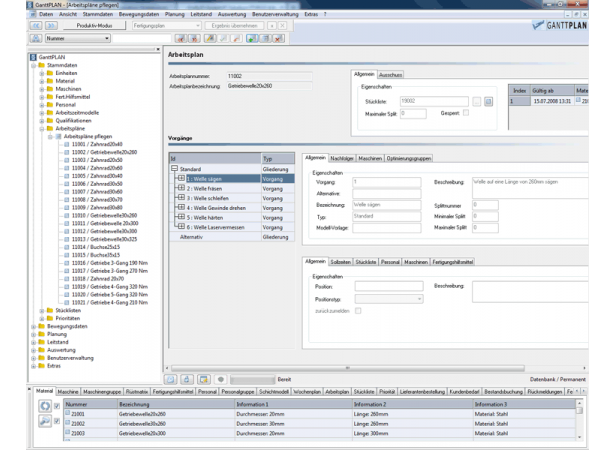Toggle the checkbox next to the refresh icon
The height and width of the screenshot is (450, 615).
coord(57,406)
